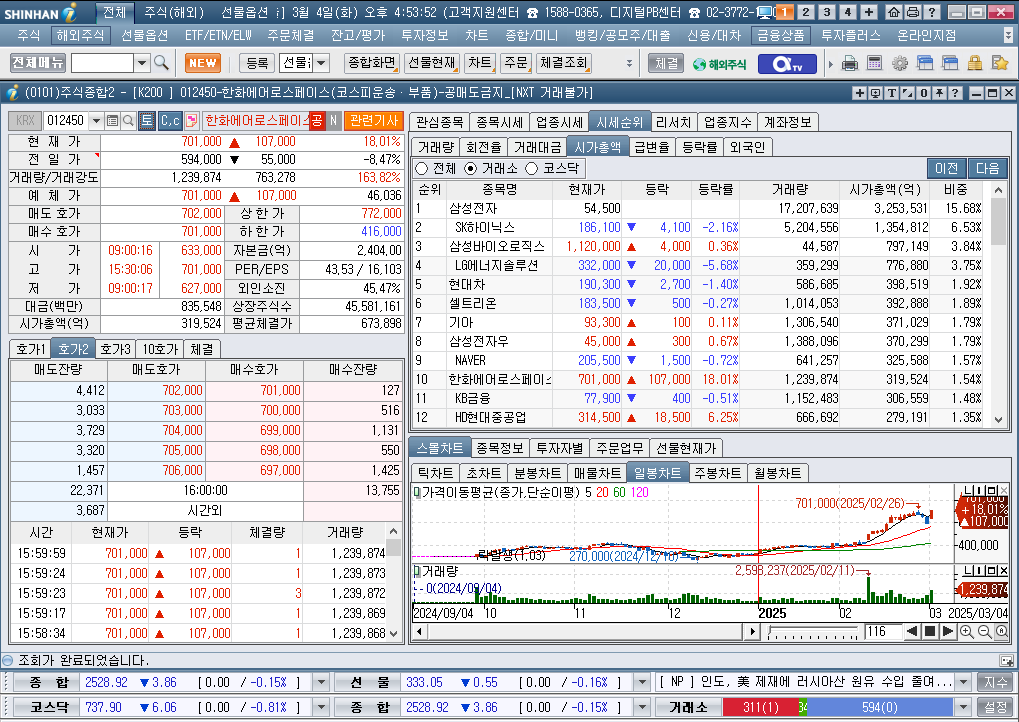Switch to the 주봉차트 tab

[x=717, y=473]
